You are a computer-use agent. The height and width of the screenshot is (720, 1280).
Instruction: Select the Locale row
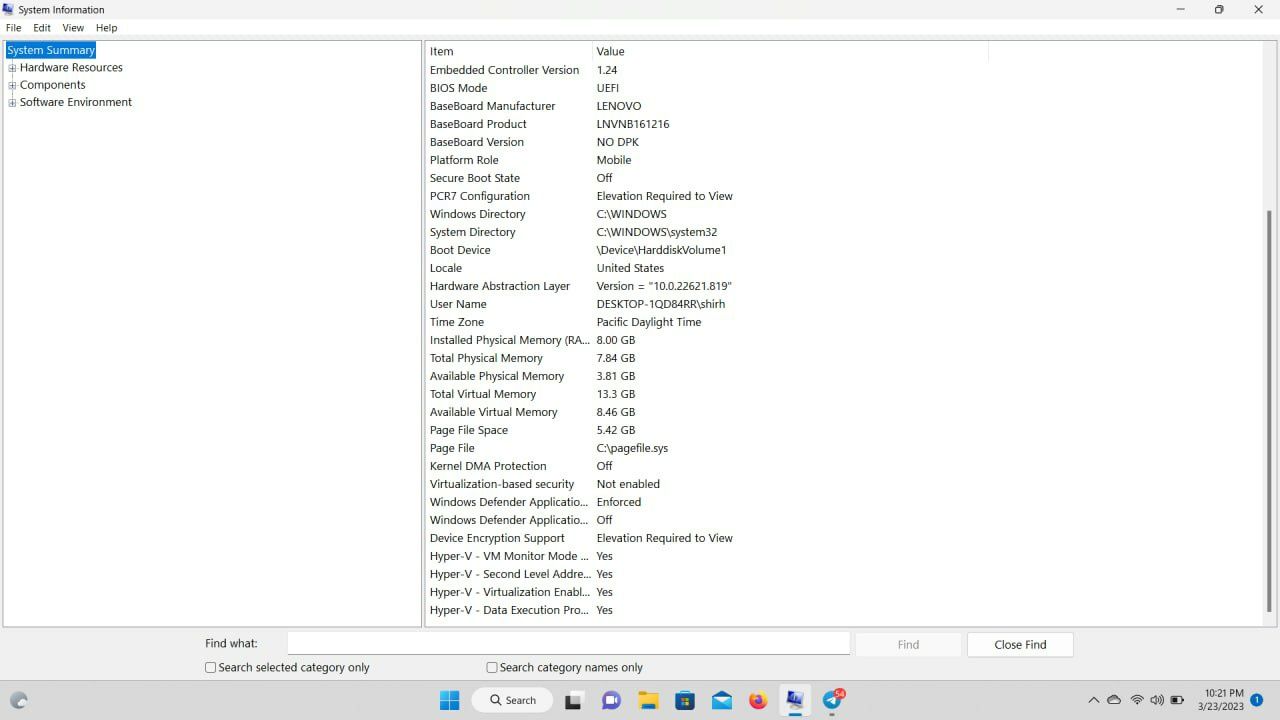708,268
